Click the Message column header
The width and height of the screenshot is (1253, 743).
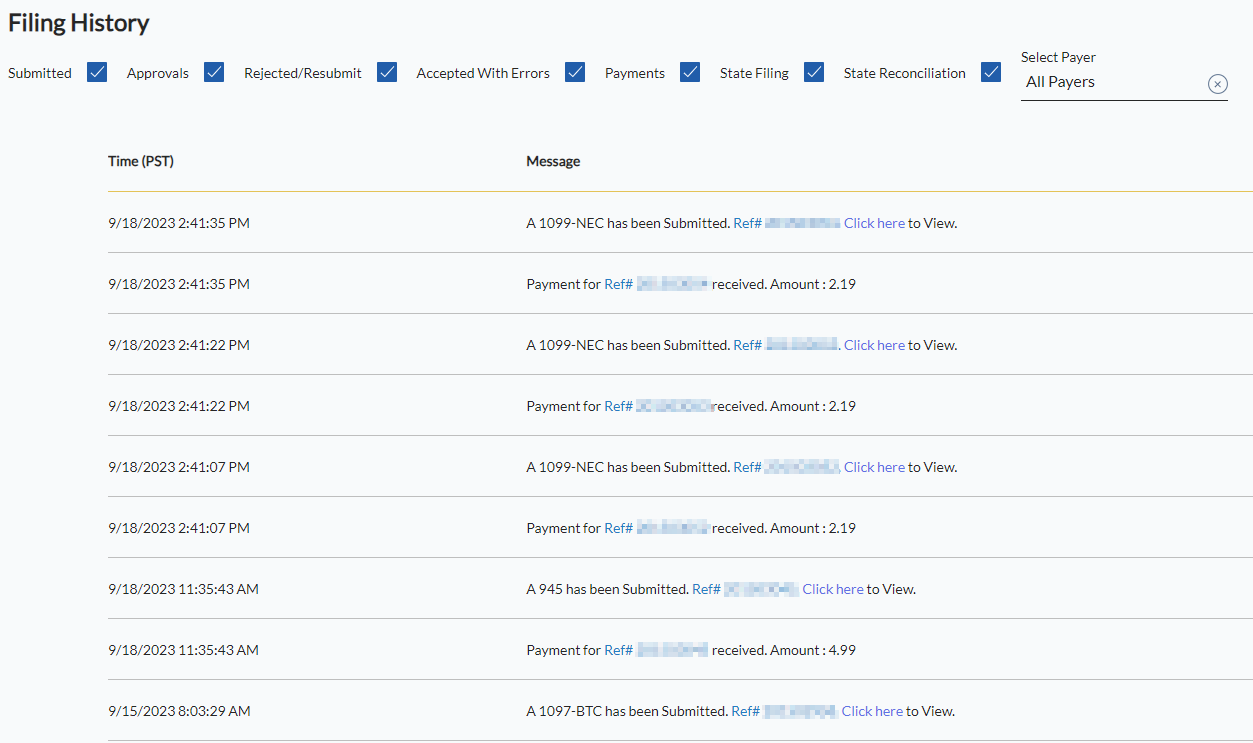(x=552, y=161)
